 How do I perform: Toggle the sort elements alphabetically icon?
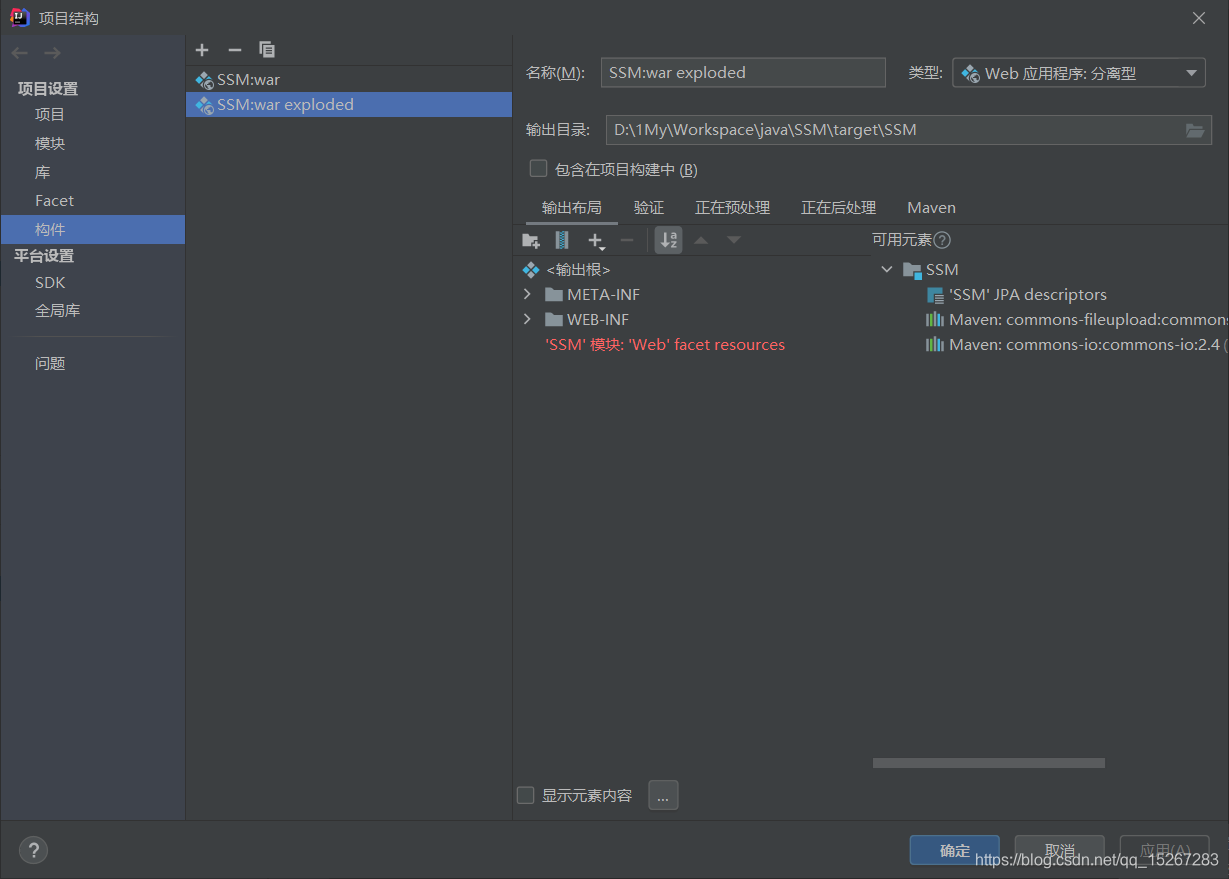669,240
